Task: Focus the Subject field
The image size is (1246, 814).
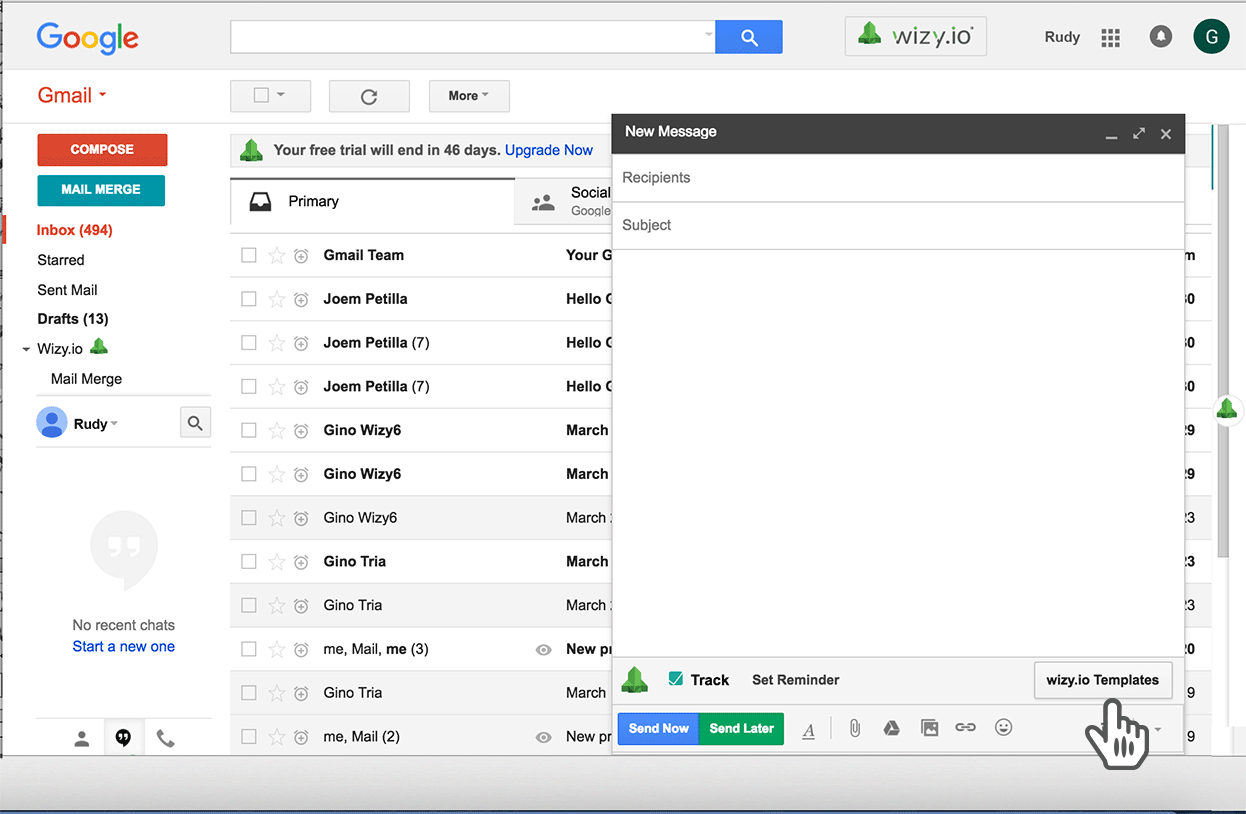Action: click(x=898, y=225)
